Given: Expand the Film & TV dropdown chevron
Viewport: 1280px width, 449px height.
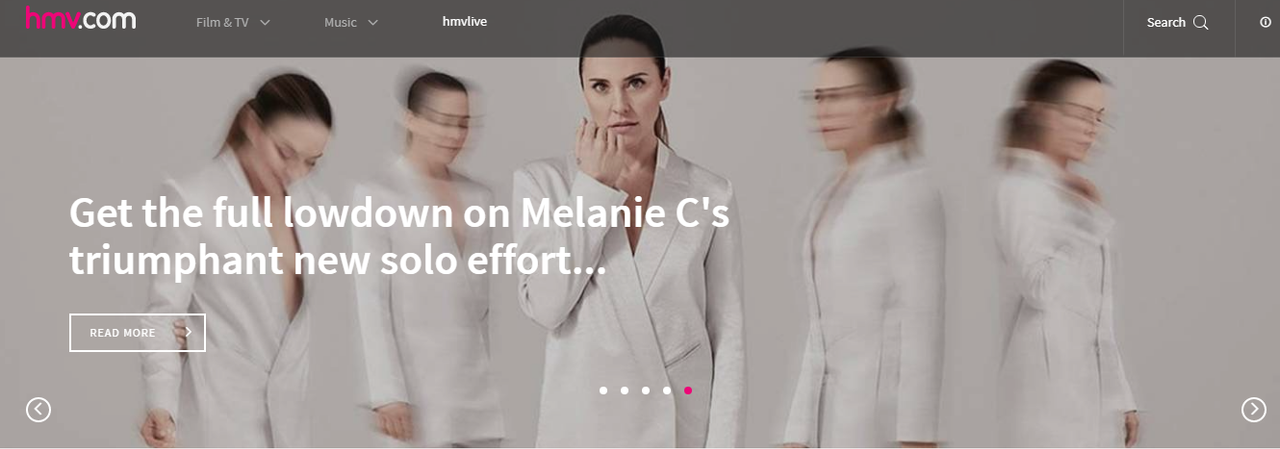Looking at the screenshot, I should pyautogui.click(x=265, y=23).
